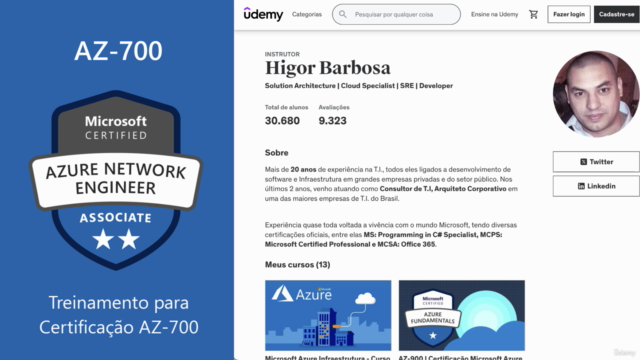The image size is (640, 360).
Task: Click the Azure Network Engineer badge
Action: tap(116, 180)
